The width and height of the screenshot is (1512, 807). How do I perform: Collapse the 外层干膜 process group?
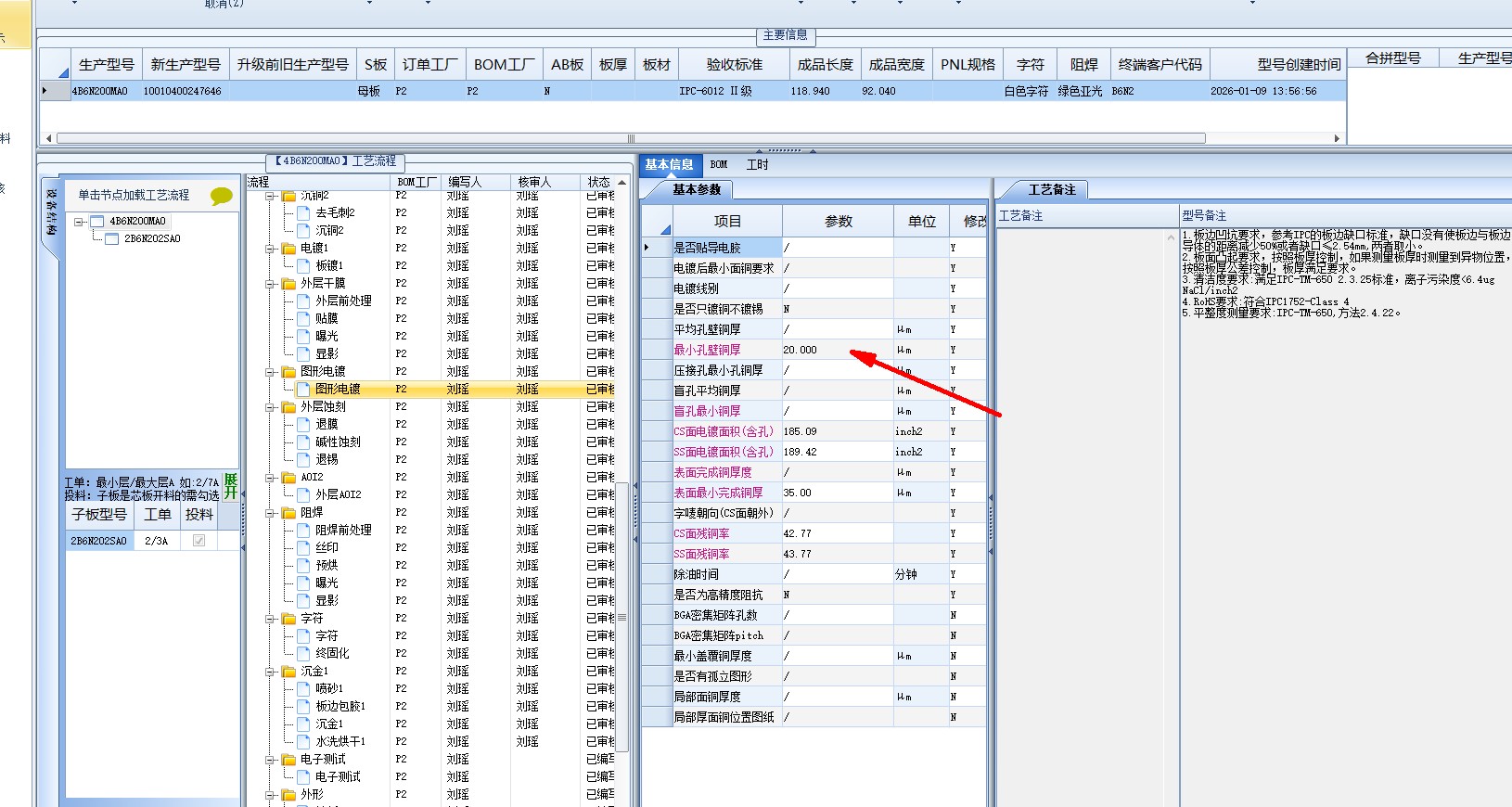(x=270, y=284)
